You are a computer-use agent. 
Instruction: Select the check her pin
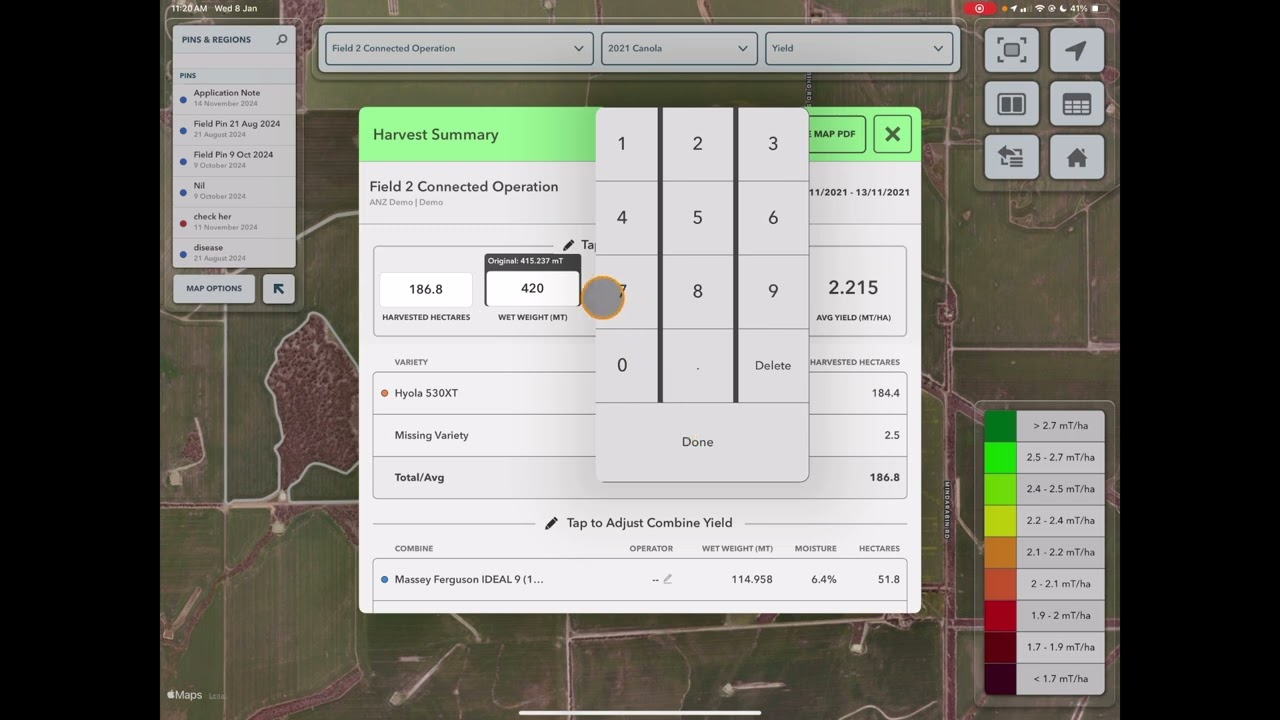[x=235, y=222]
